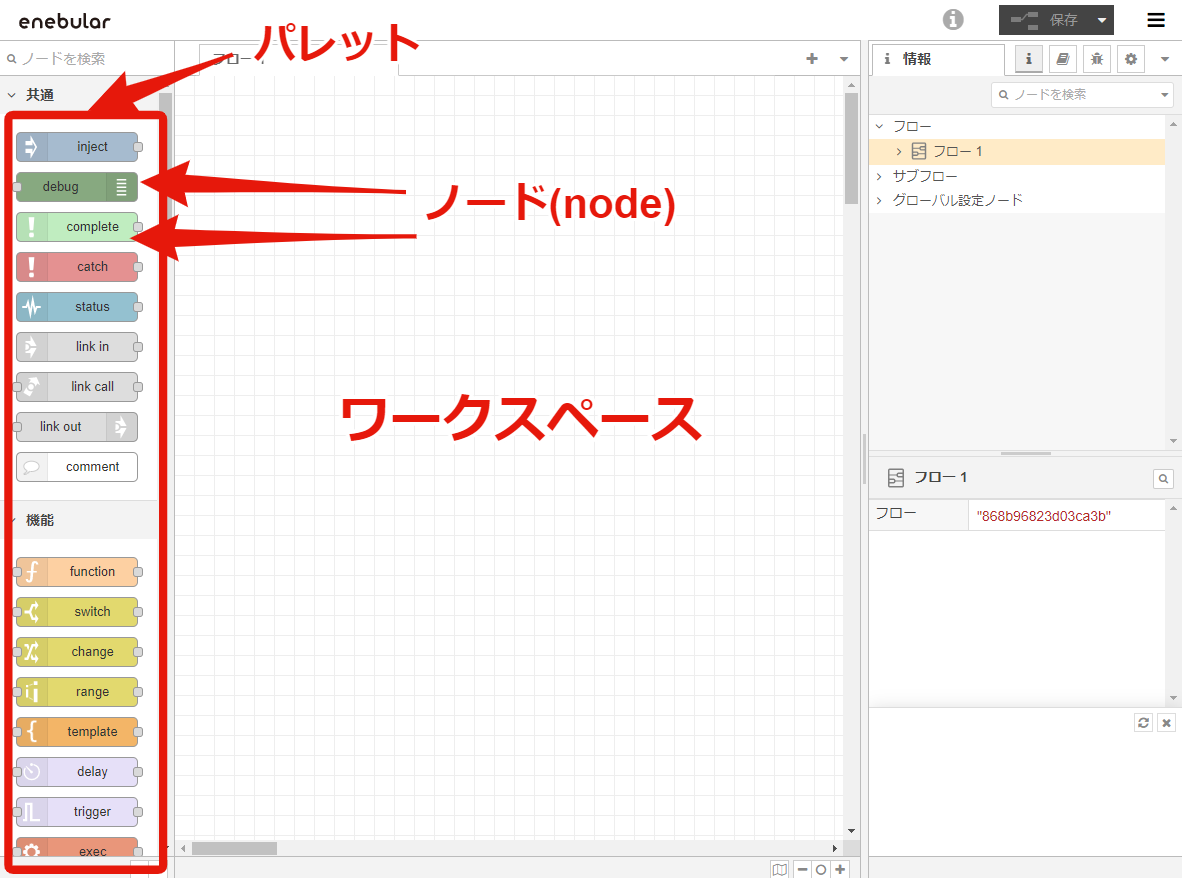Select the debug node in palette
The height and width of the screenshot is (878, 1182).
coord(77,187)
